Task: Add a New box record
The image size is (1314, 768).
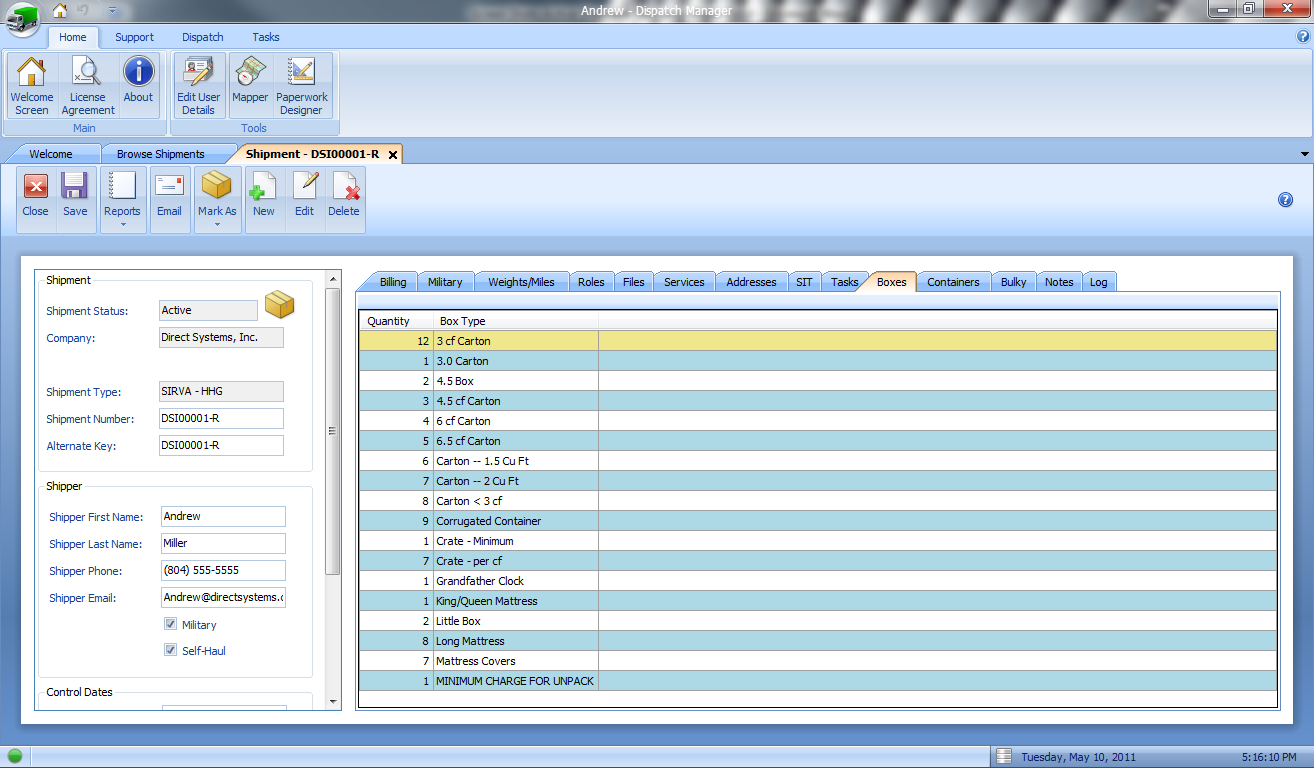Action: (264, 196)
